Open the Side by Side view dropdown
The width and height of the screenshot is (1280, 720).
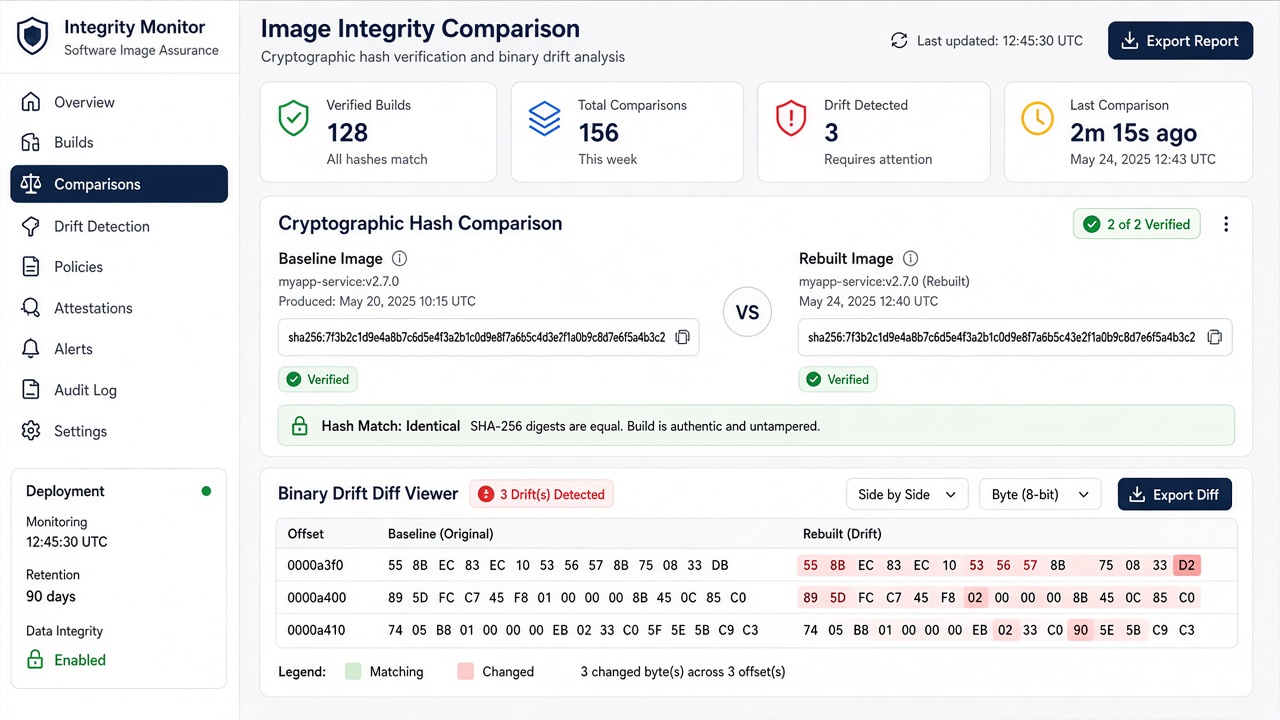[907, 494]
